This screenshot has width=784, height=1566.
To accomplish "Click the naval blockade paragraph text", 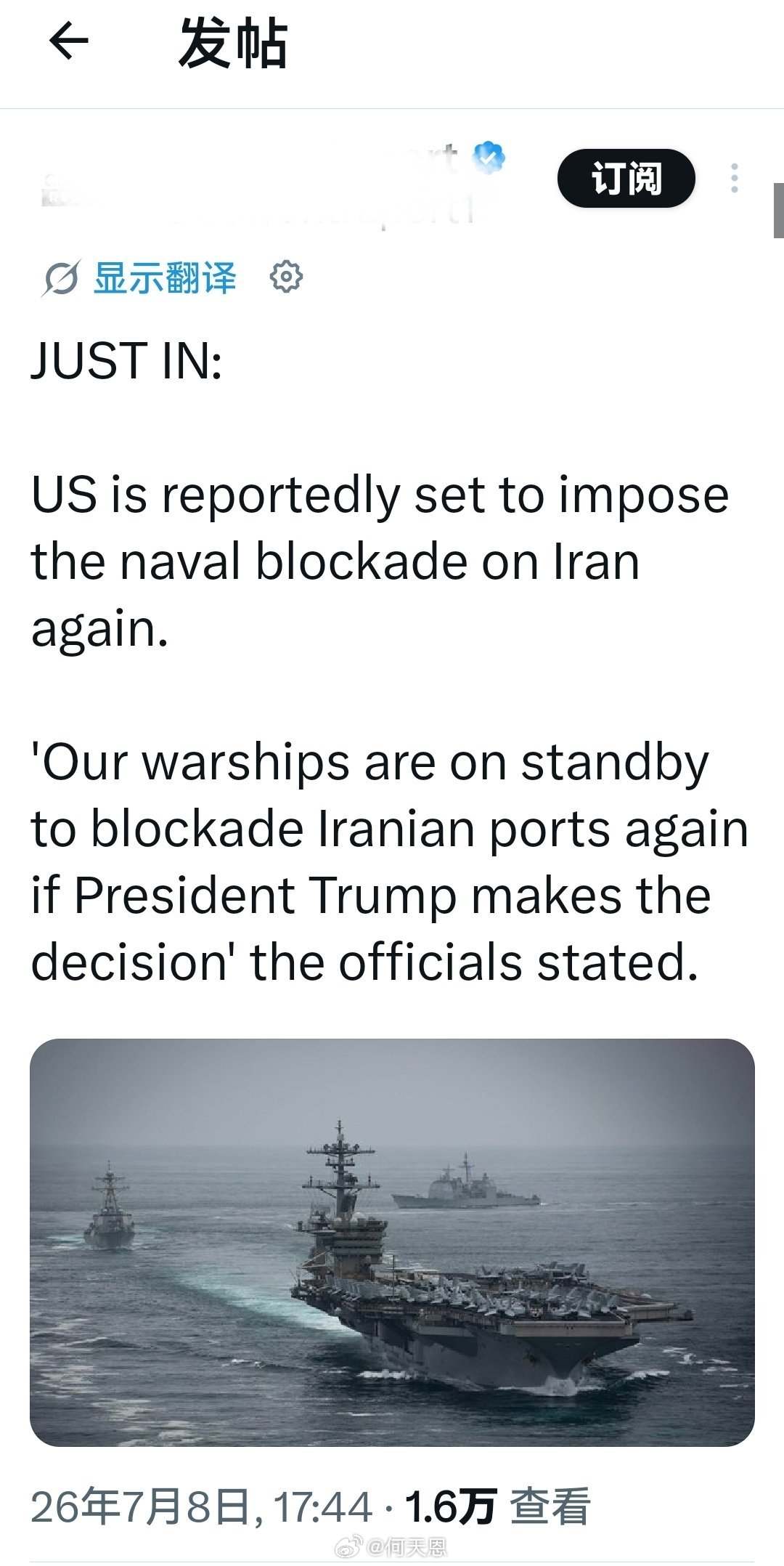I will (x=380, y=561).
